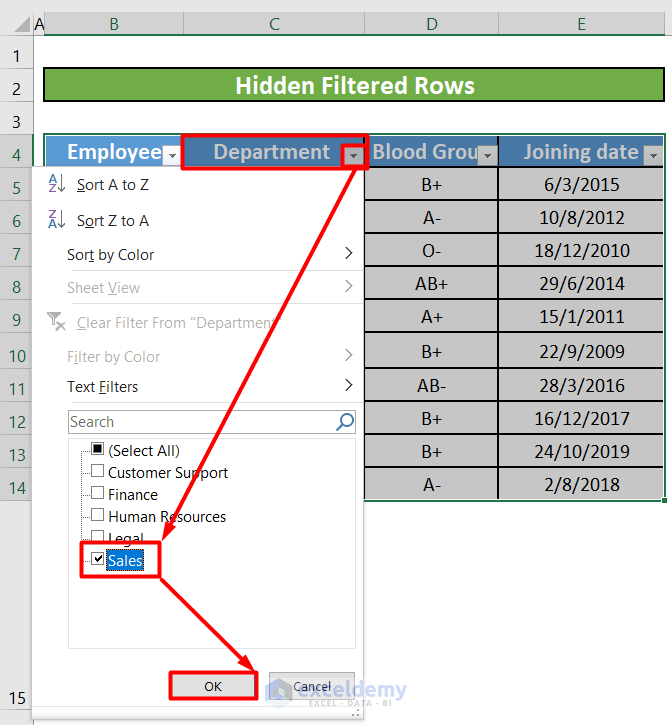Toggle the (Select All) checkbox
Image resolution: width=672 pixels, height=725 pixels.
[x=97, y=449]
